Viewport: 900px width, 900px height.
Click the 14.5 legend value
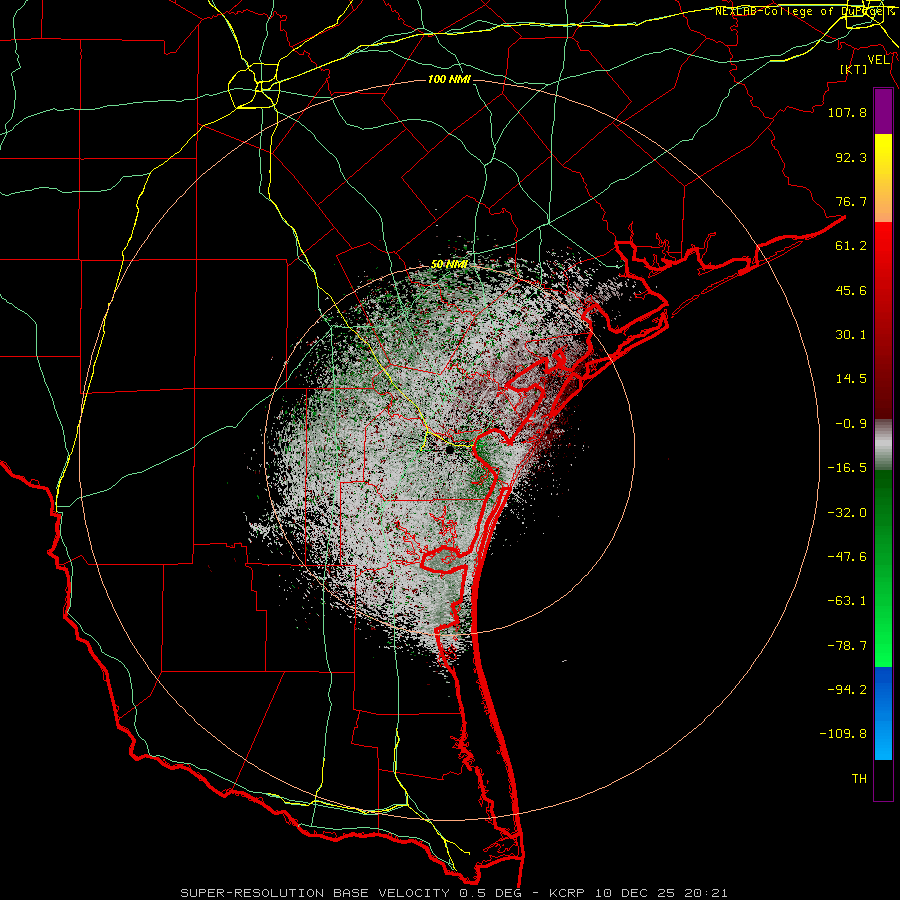coord(851,379)
